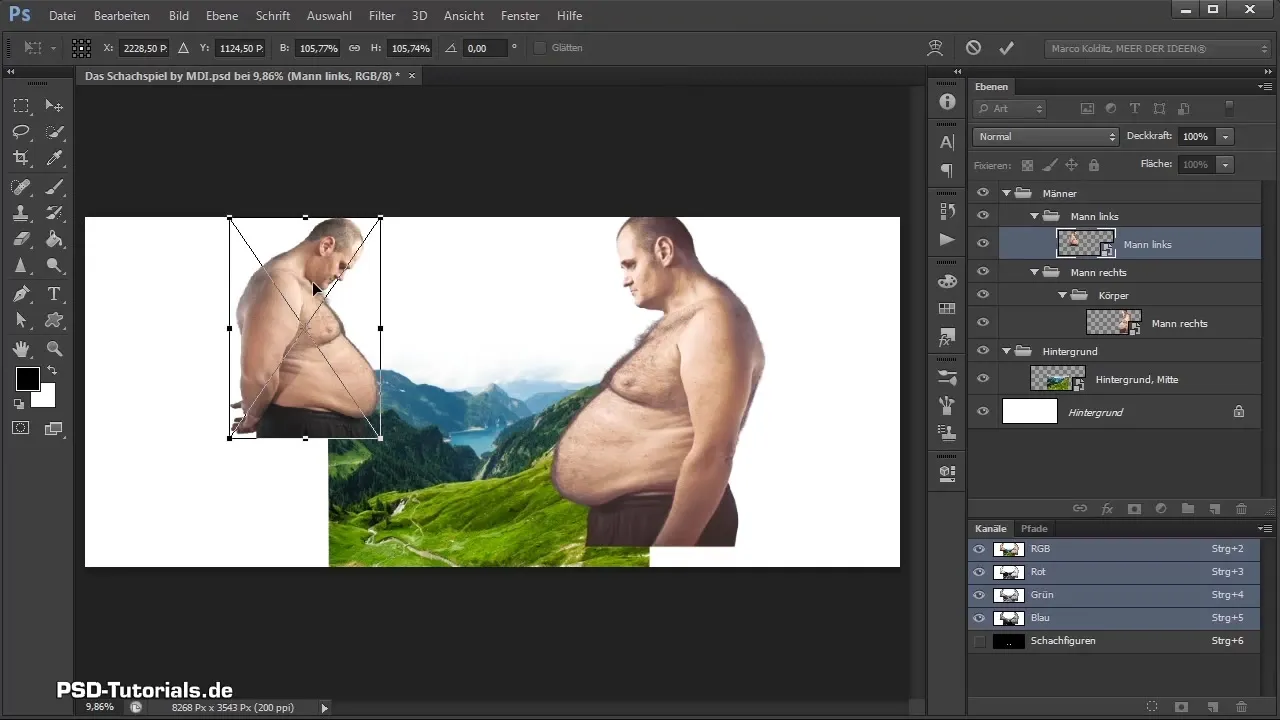Select the Zoom tool
The width and height of the screenshot is (1280, 720).
[55, 349]
